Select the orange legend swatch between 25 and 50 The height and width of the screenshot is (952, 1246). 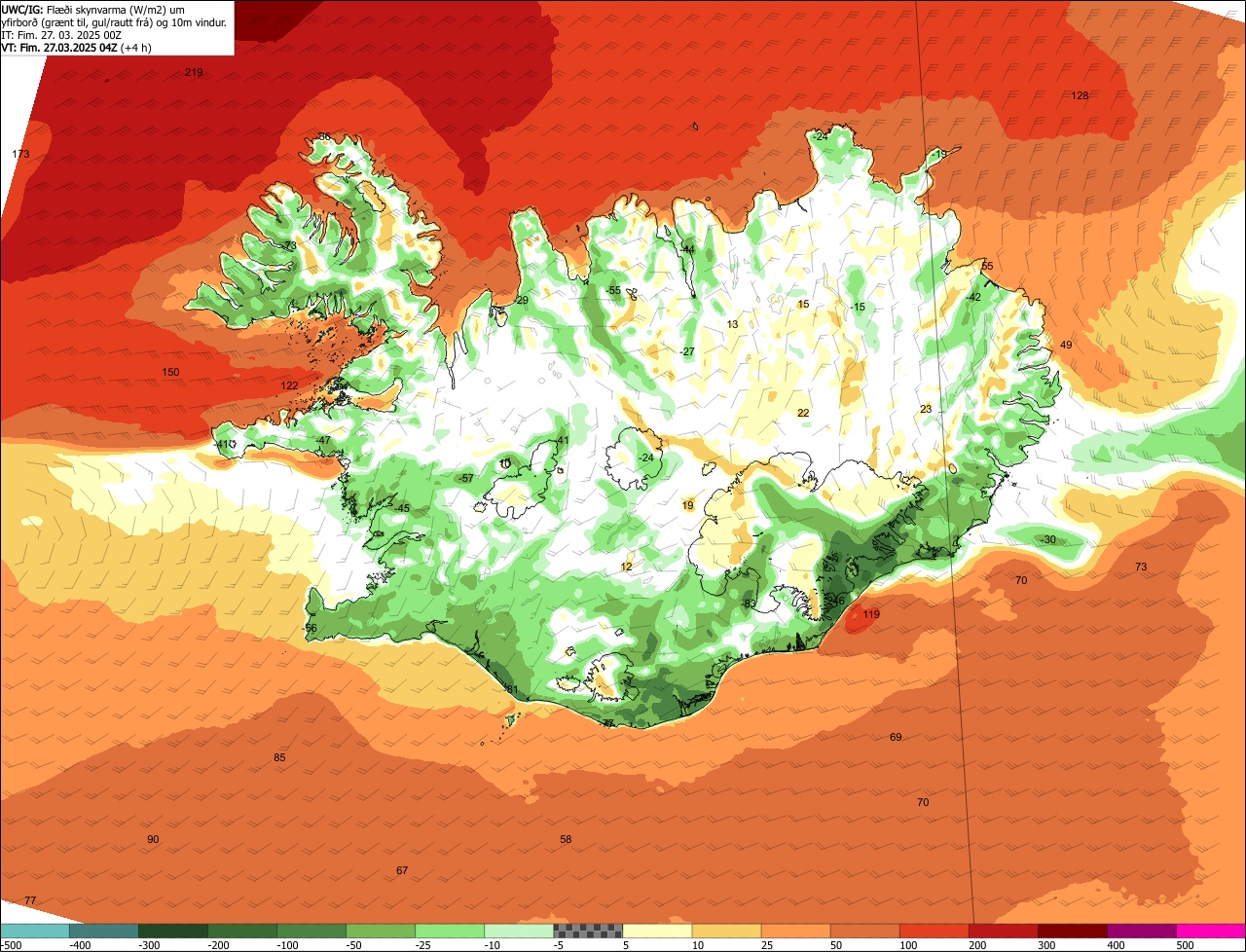(794, 931)
